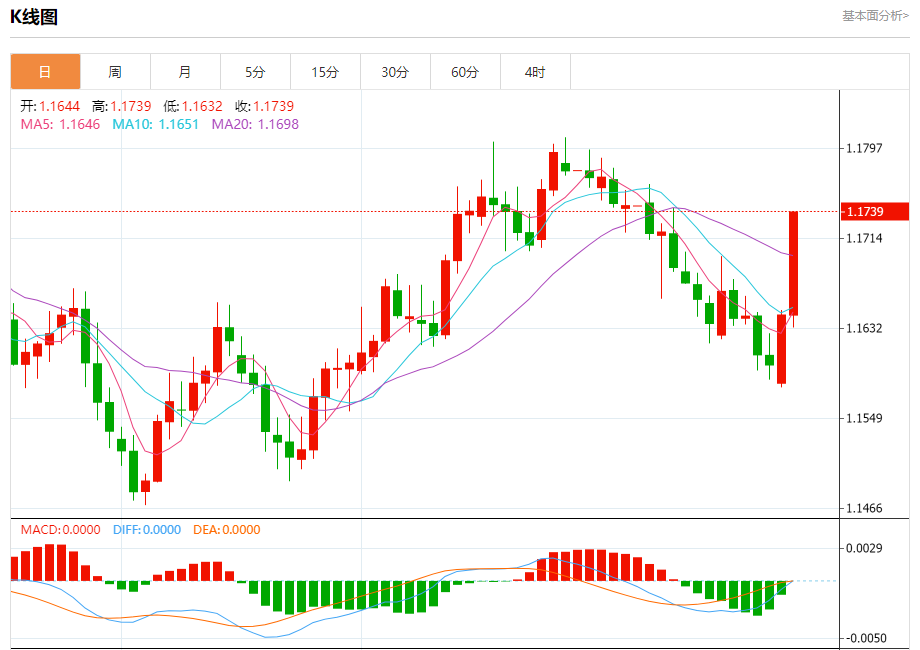
Task: Choose the 30分 interval tab
Action: 395,72
